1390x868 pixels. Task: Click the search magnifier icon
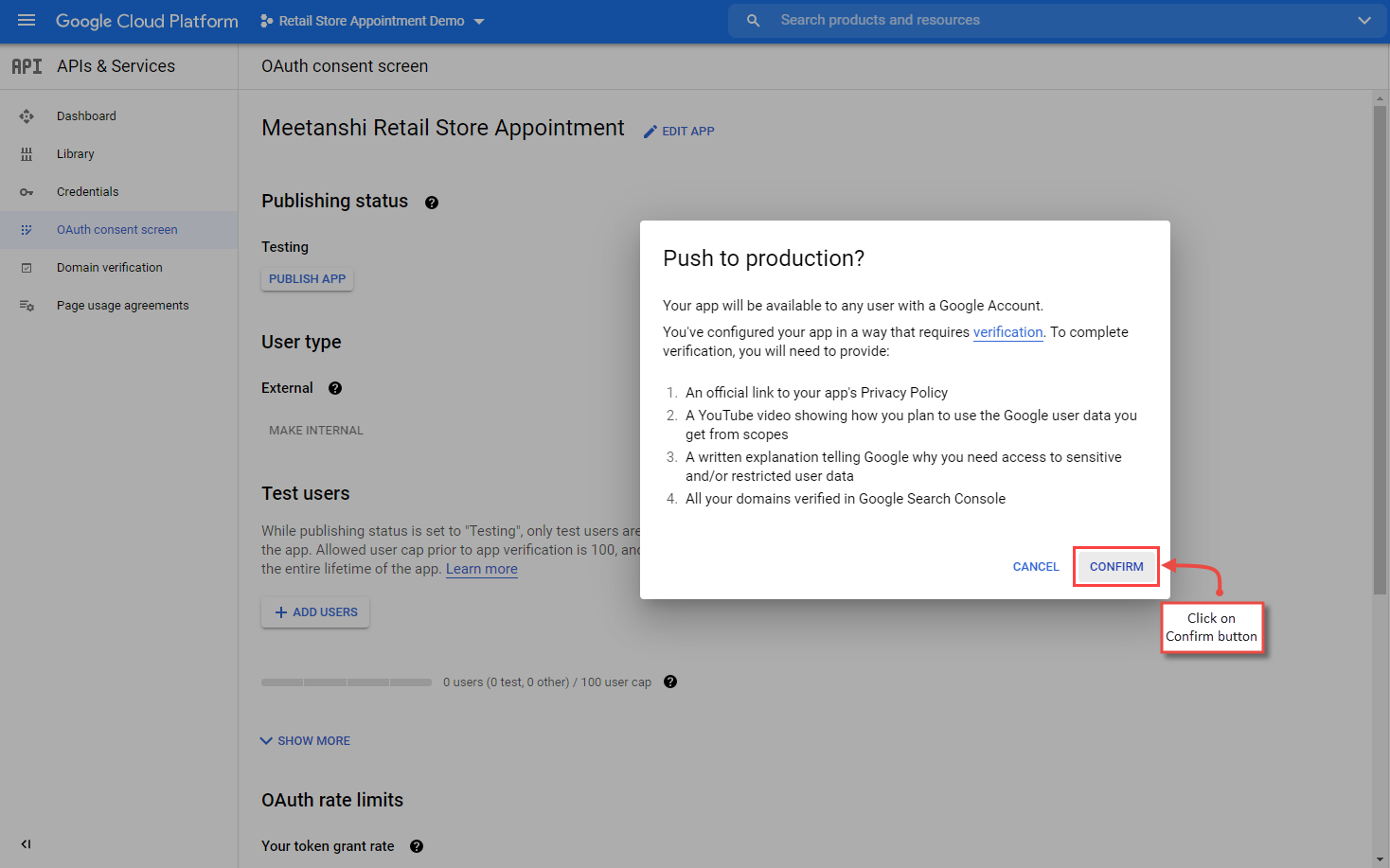[x=753, y=21]
